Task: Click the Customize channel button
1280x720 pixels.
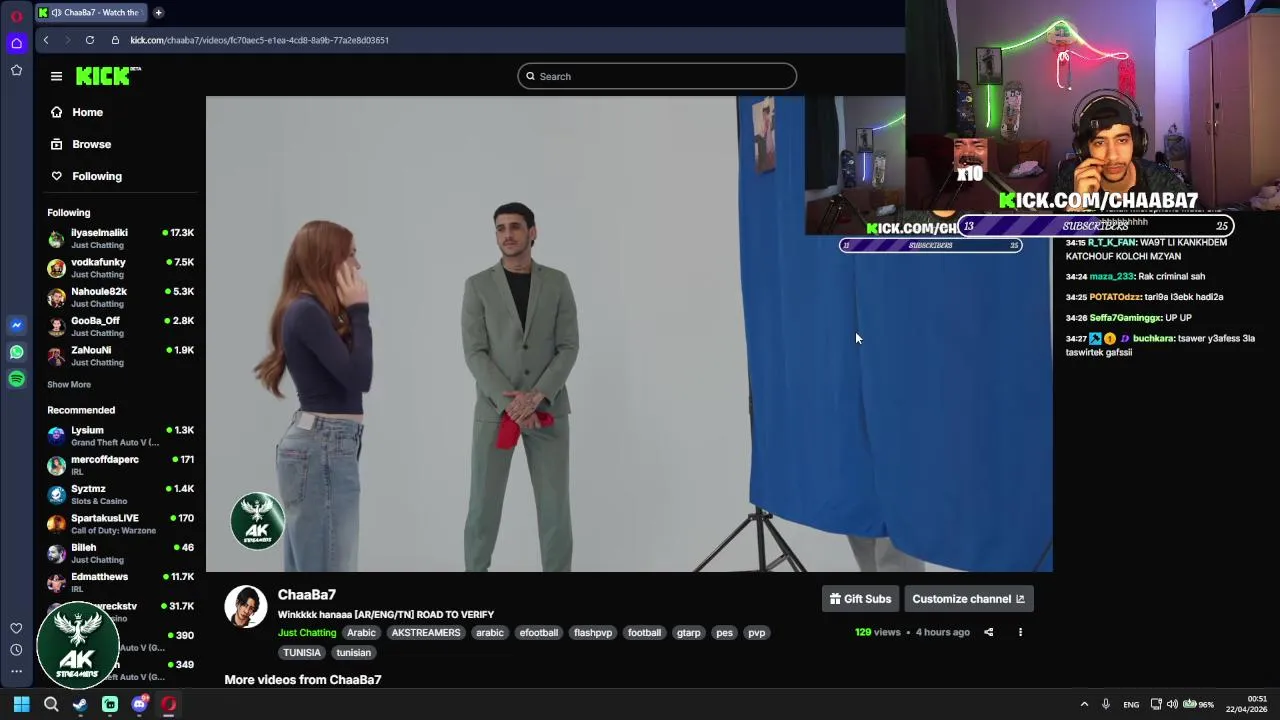Action: point(968,599)
